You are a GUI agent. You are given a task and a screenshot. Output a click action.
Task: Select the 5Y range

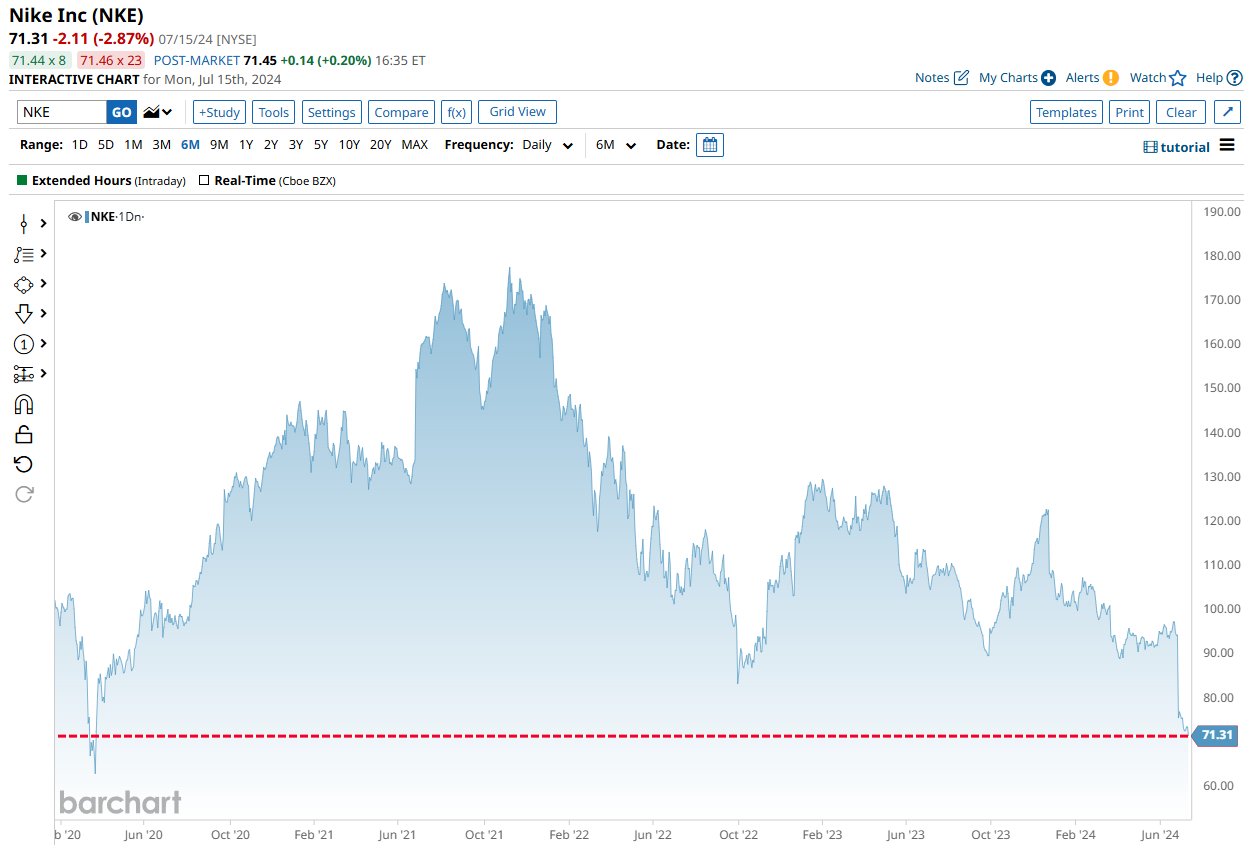(x=321, y=145)
